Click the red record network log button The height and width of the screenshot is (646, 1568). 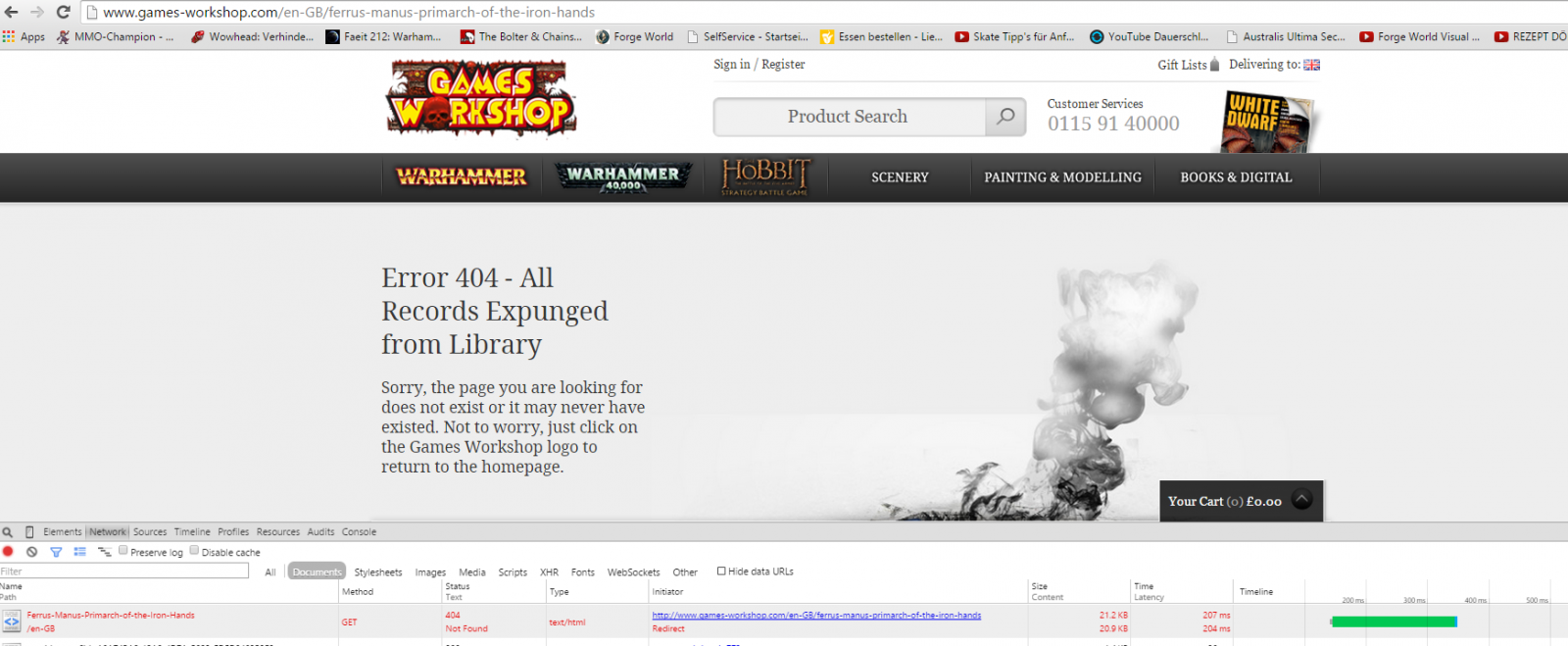(x=8, y=552)
